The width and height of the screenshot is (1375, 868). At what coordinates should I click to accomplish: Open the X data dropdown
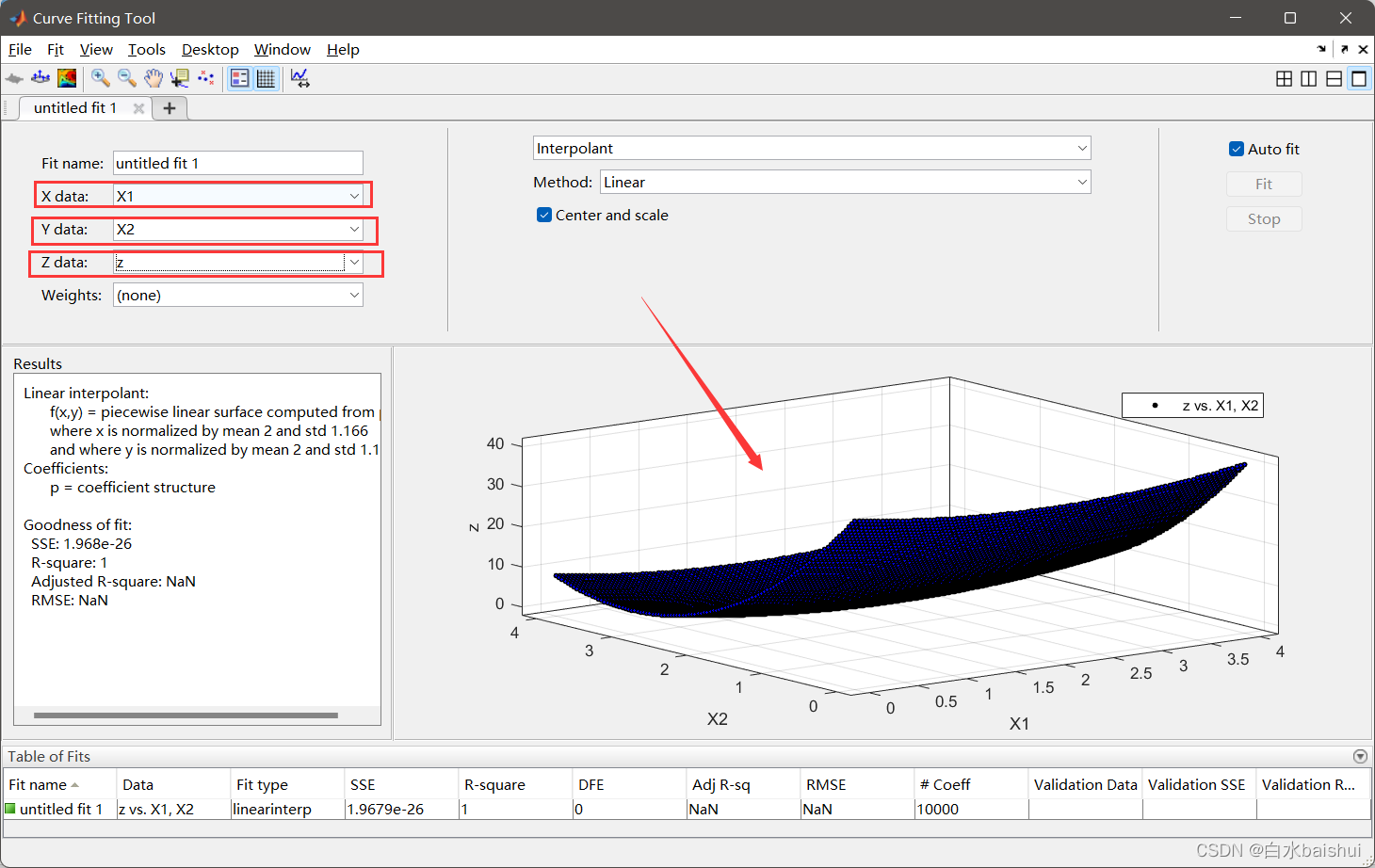point(238,196)
